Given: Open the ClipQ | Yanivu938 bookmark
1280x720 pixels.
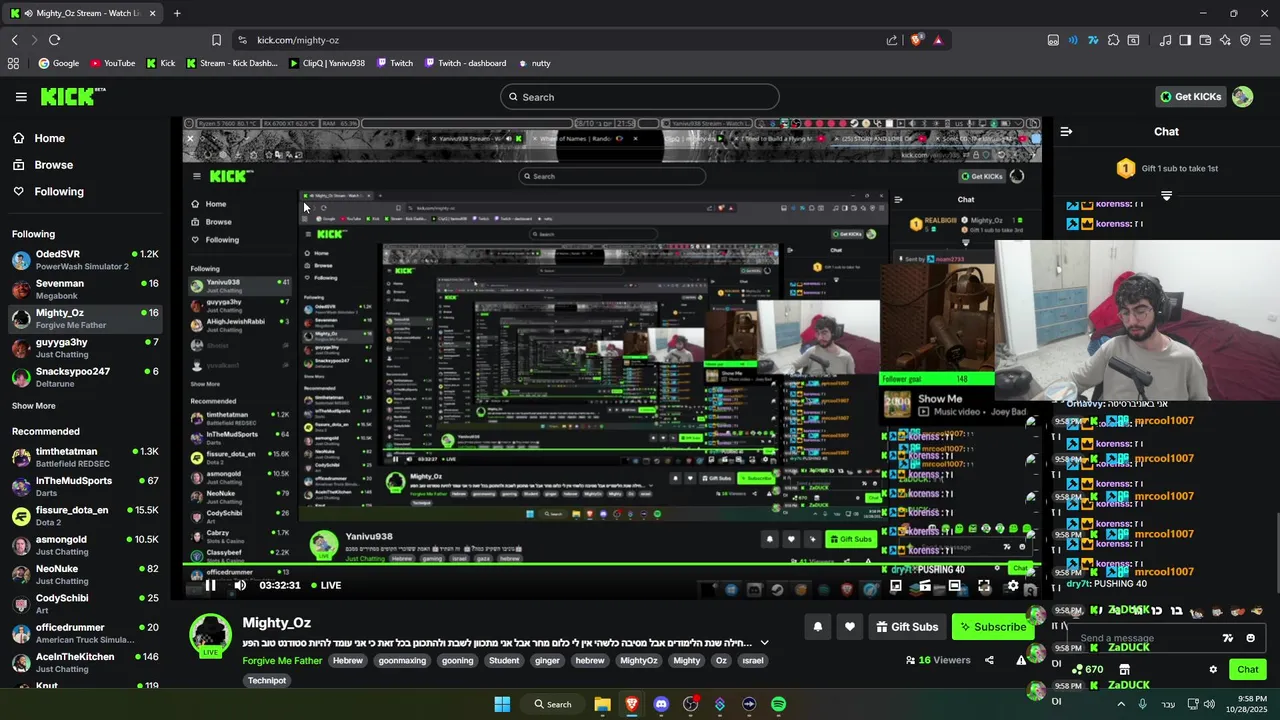Looking at the screenshot, I should coord(326,63).
